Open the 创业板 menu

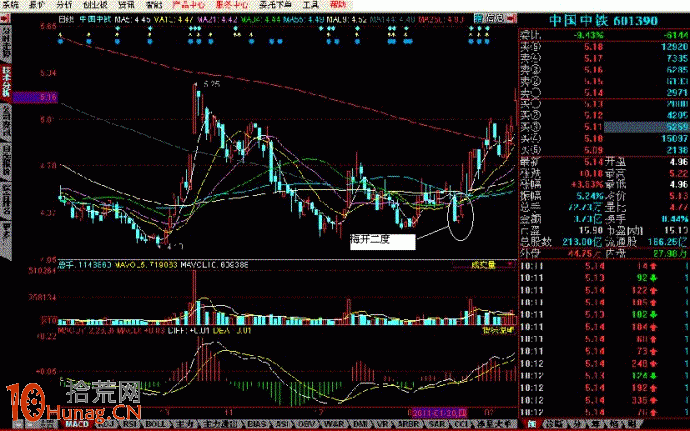(x=95, y=5)
